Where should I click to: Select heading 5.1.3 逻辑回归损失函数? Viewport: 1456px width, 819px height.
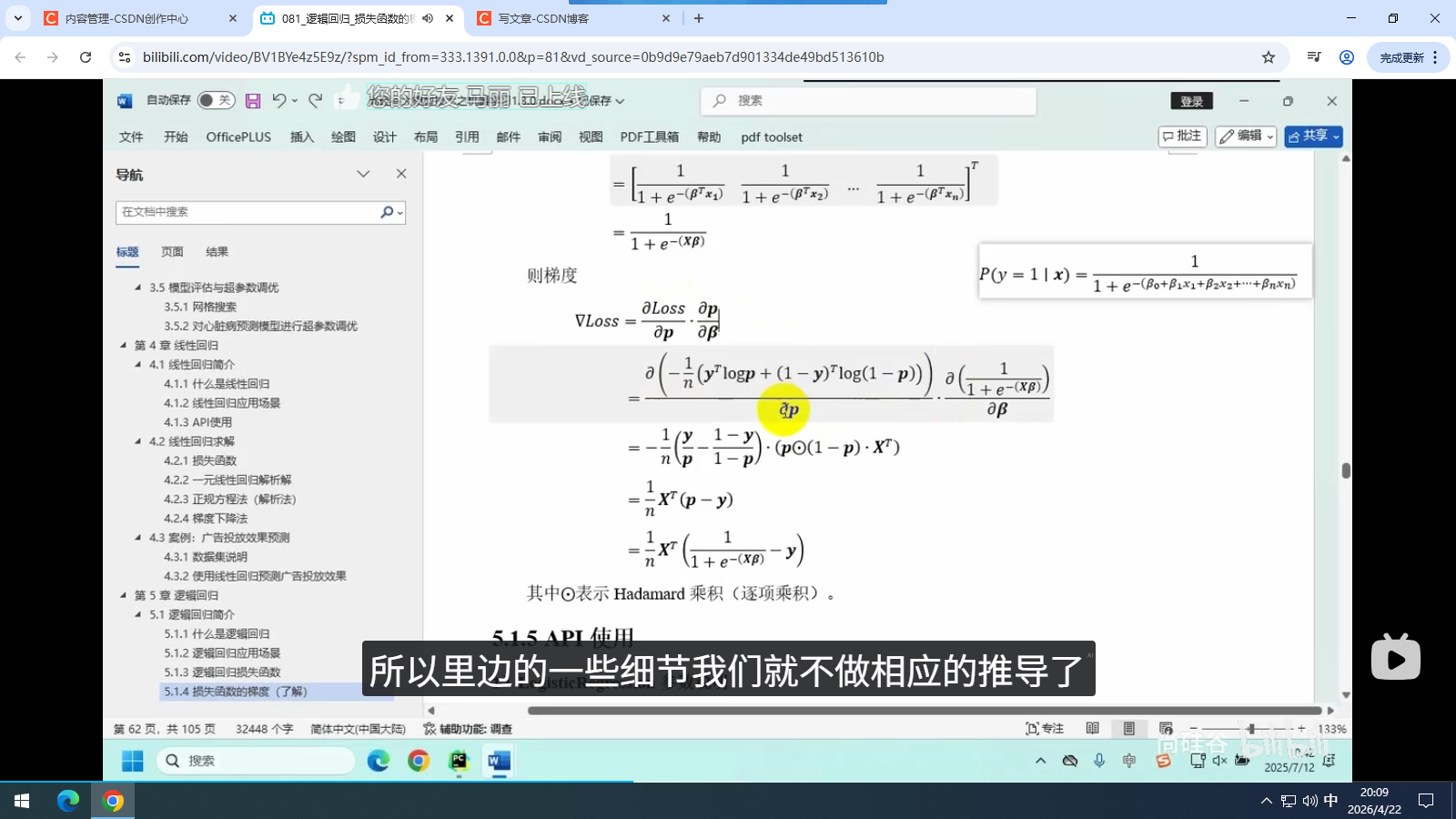click(x=223, y=672)
